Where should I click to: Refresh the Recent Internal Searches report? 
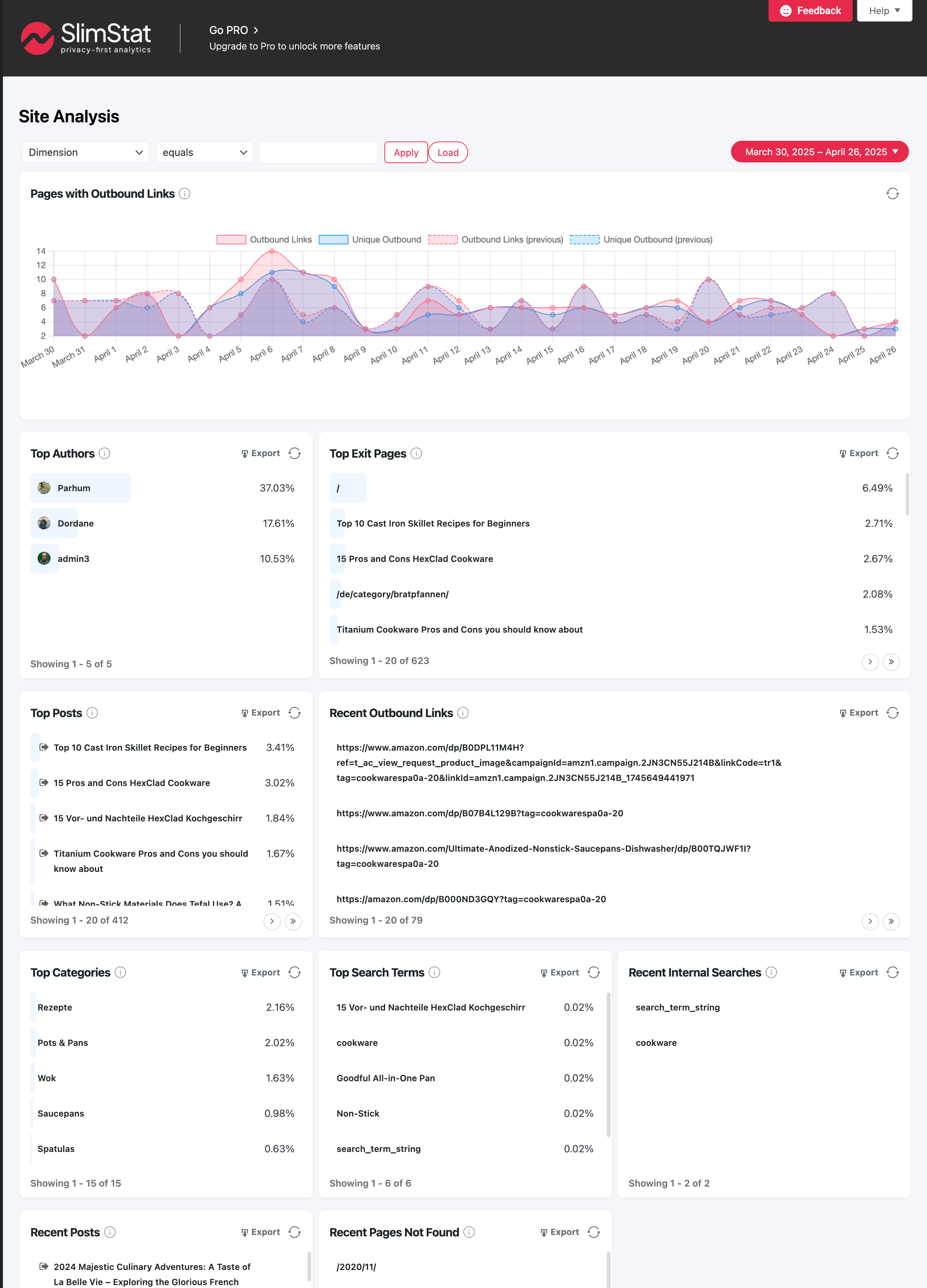(892, 972)
